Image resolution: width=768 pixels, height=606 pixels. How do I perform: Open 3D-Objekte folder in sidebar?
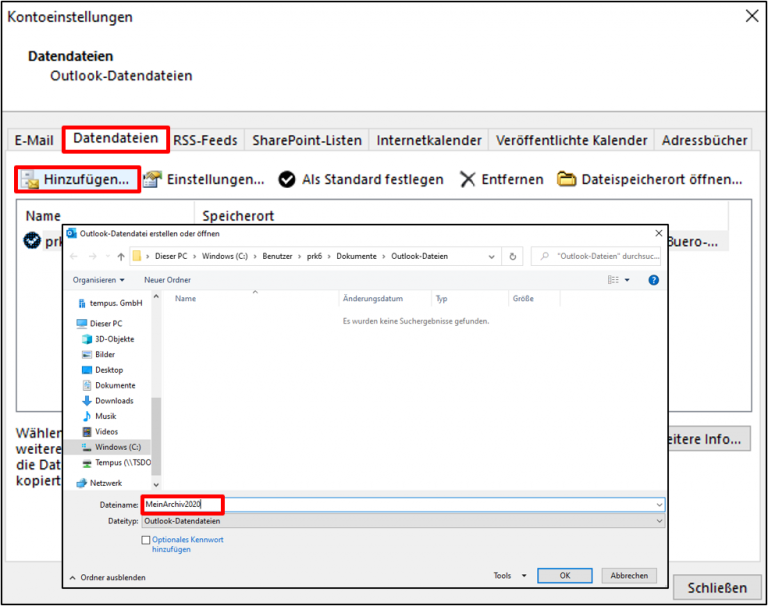[108, 339]
